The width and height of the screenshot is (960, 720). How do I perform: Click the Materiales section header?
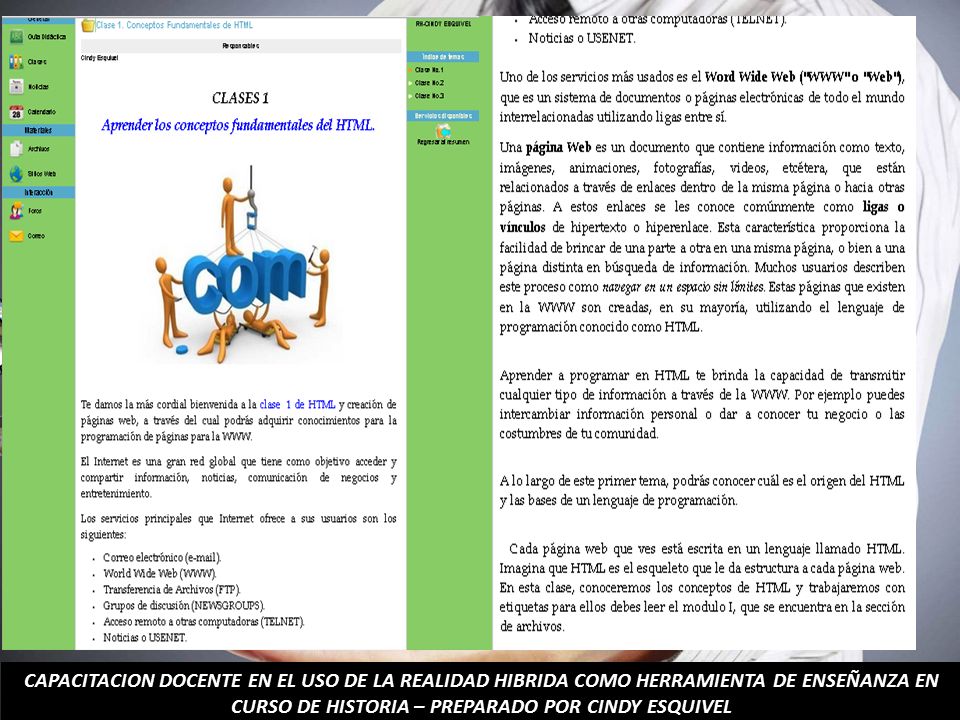click(x=38, y=130)
